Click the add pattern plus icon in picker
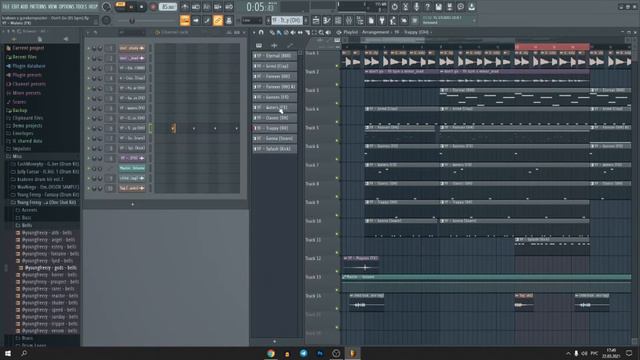Image resolution: width=640 pixels, height=360 pixels. click(274, 341)
